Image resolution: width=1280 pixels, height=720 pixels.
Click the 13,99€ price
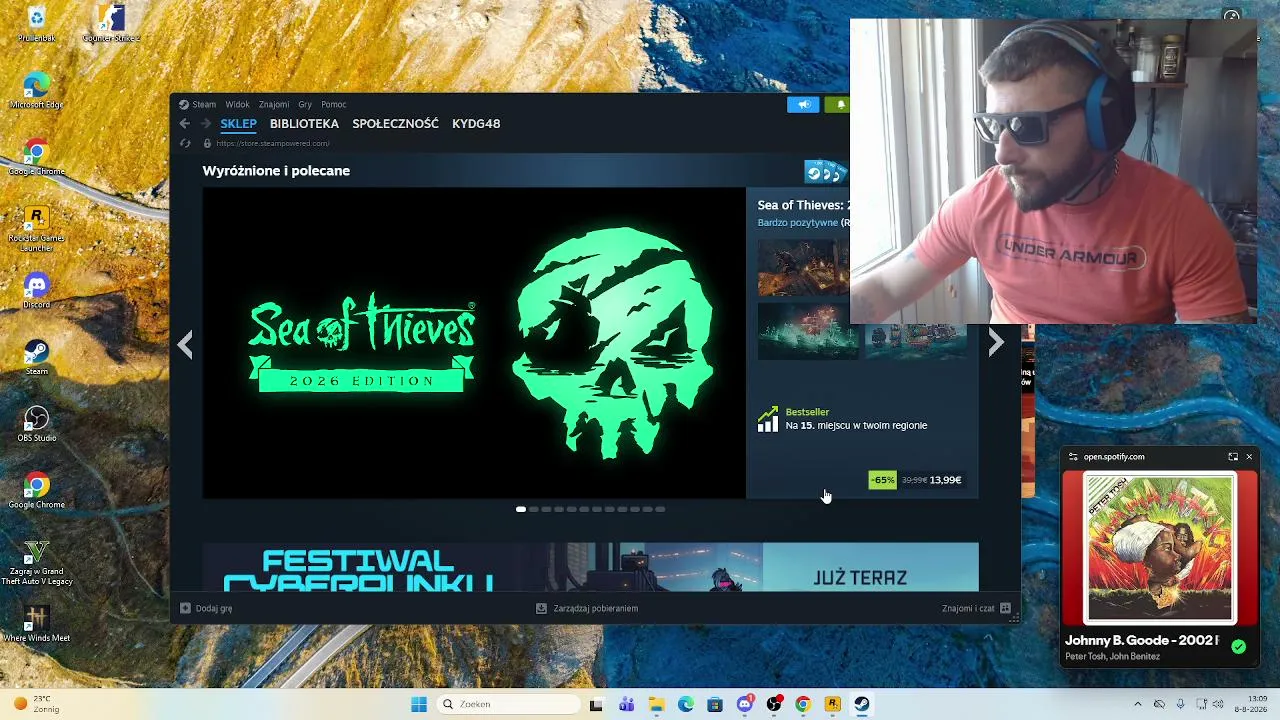click(x=945, y=480)
